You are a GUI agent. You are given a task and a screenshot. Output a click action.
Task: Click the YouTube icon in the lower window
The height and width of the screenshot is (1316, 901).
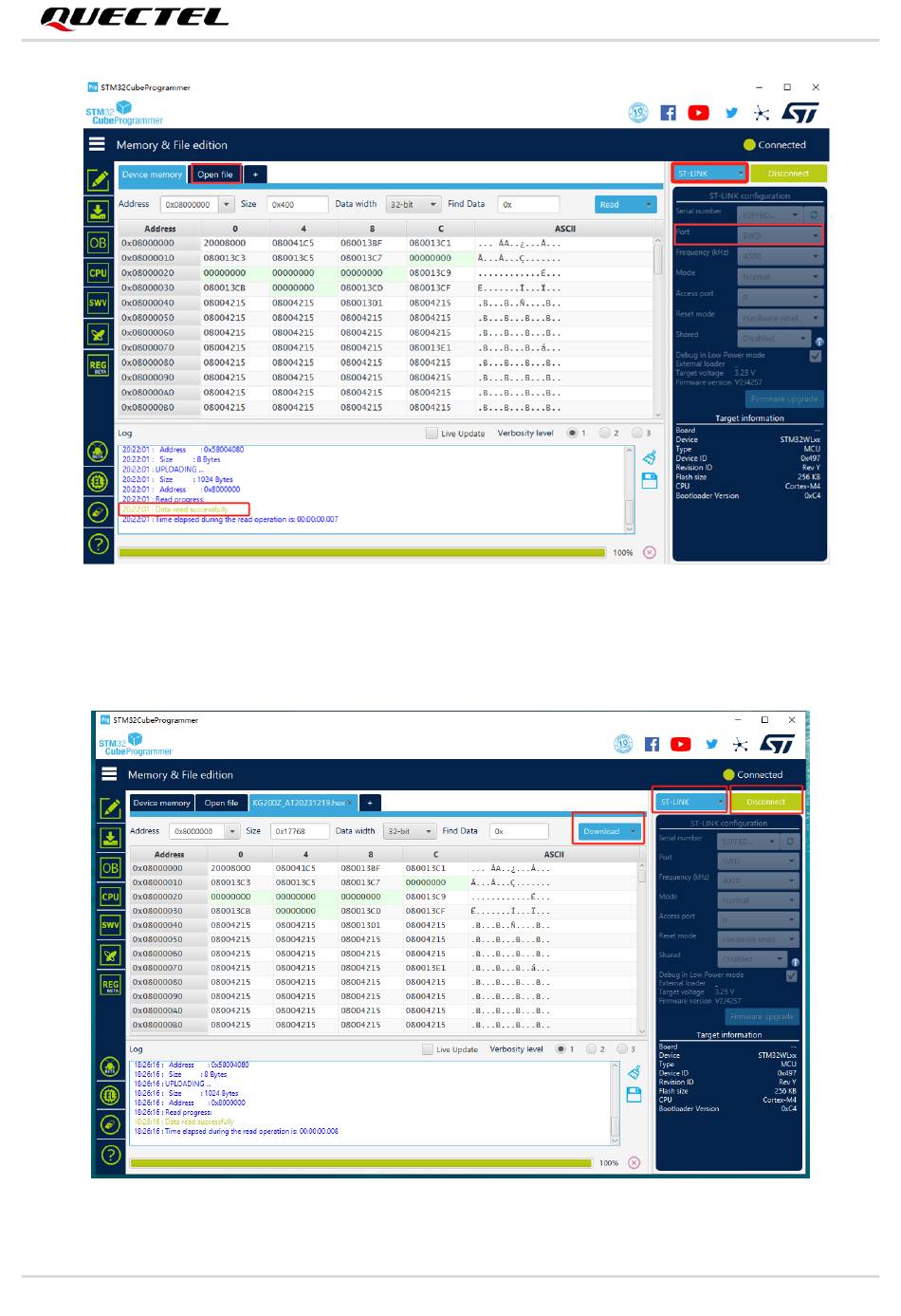click(681, 744)
